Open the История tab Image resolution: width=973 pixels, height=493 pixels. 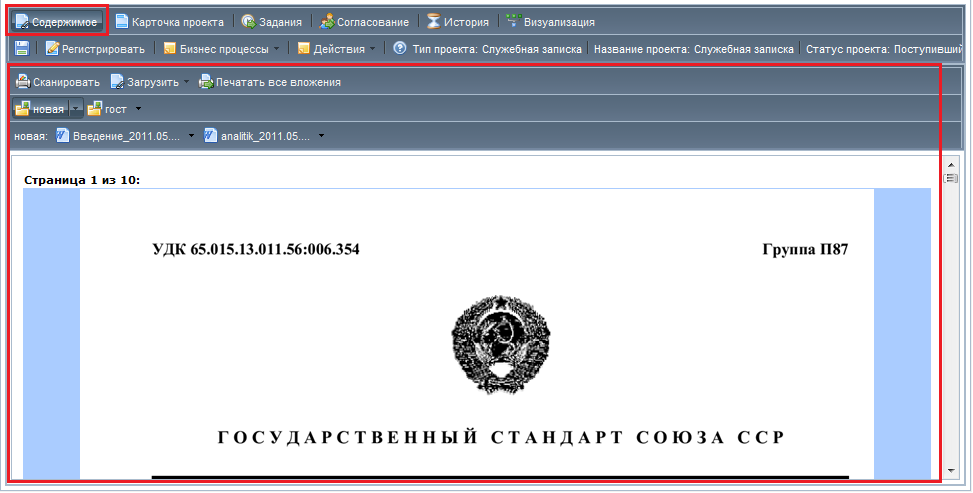[x=458, y=22]
